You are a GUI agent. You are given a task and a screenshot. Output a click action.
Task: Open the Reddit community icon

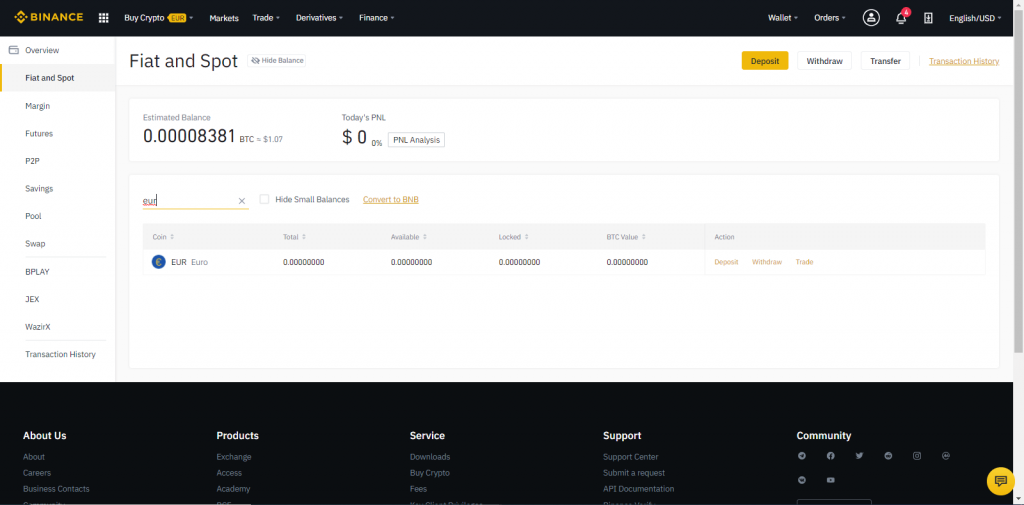tap(888, 456)
